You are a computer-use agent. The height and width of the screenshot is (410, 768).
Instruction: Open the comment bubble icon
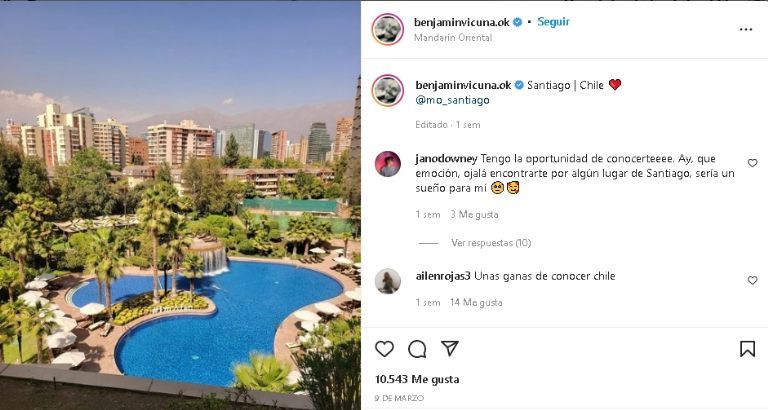(417, 349)
